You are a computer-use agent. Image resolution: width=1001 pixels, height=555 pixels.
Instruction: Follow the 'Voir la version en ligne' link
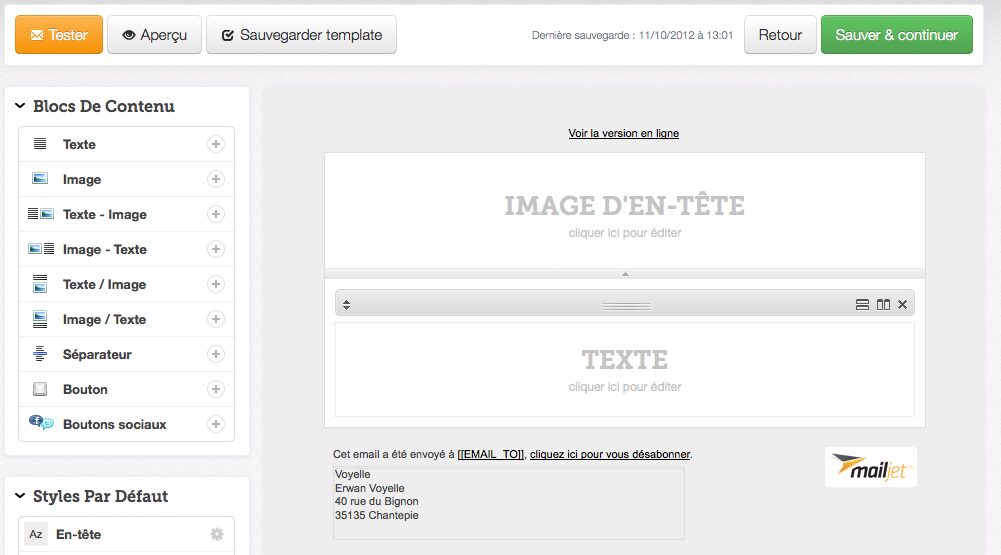(x=624, y=133)
